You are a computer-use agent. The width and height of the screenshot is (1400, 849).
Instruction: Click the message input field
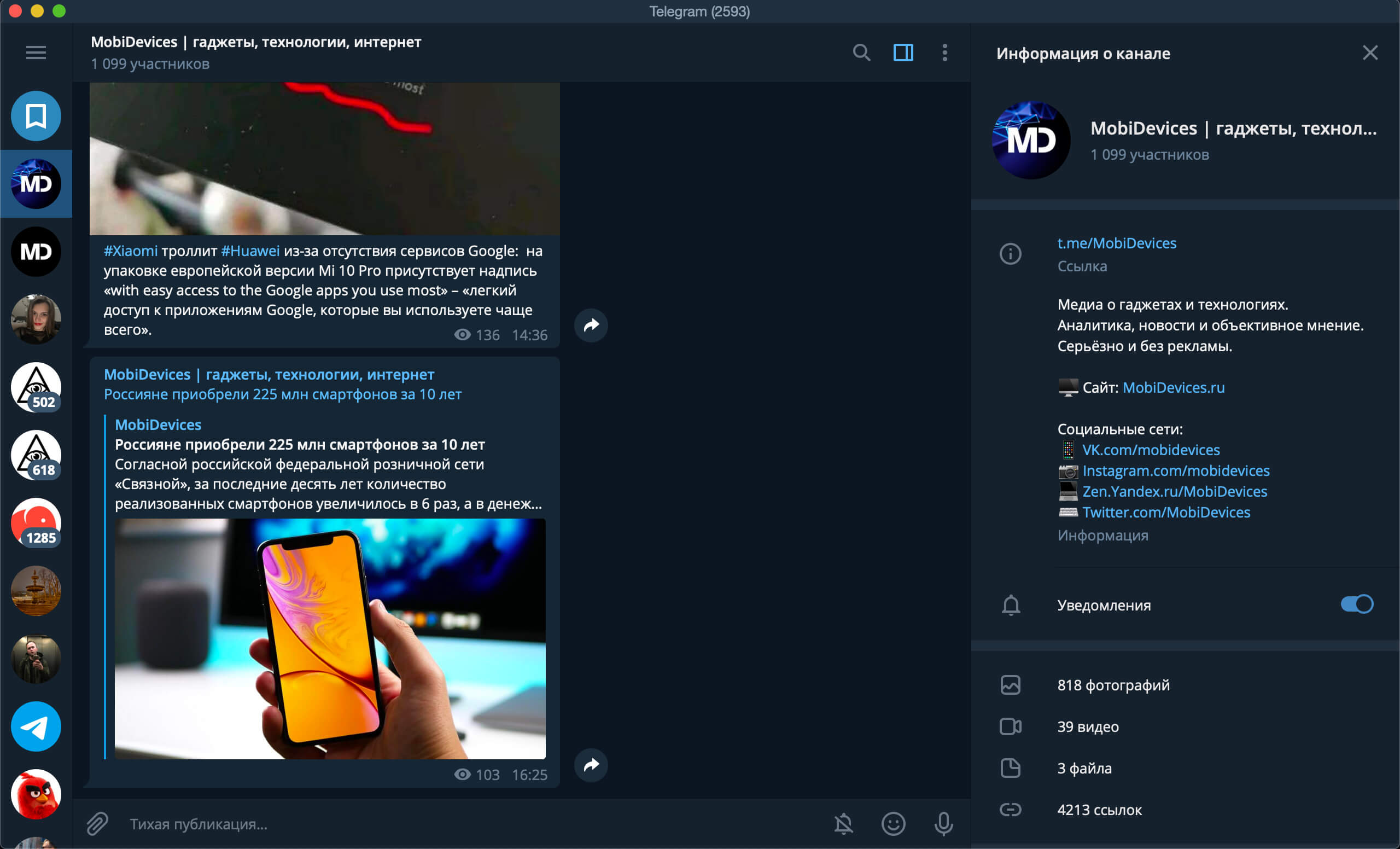pyautogui.click(x=471, y=823)
